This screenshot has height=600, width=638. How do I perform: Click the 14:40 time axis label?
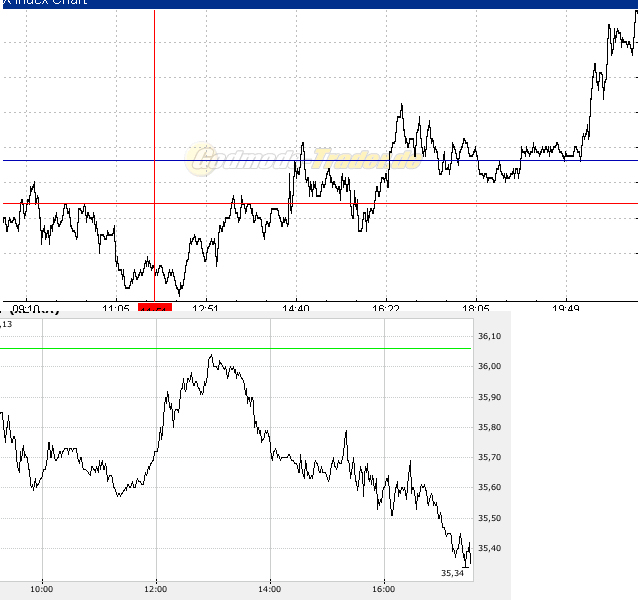[x=296, y=308]
